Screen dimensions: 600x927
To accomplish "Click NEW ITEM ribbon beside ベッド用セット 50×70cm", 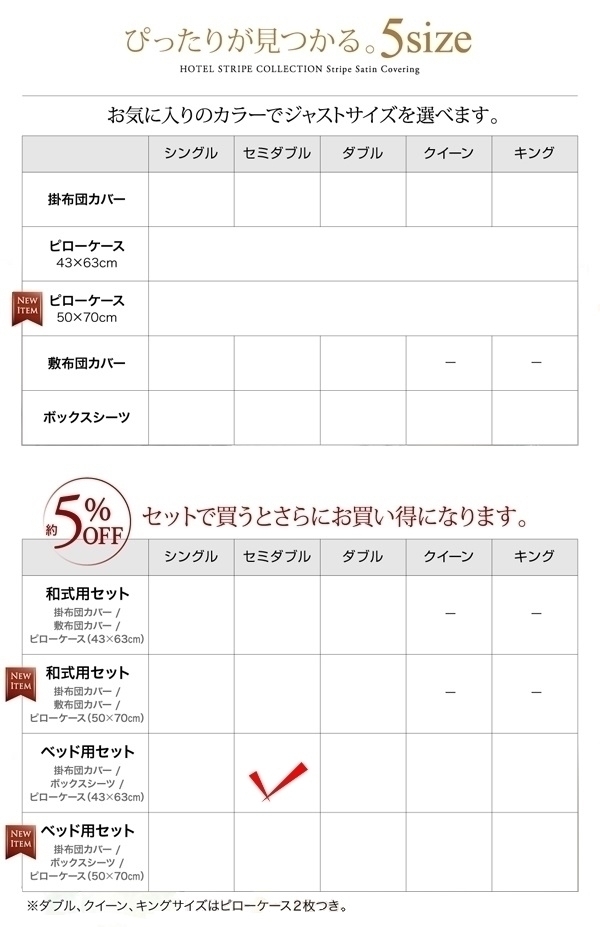I will [21, 842].
